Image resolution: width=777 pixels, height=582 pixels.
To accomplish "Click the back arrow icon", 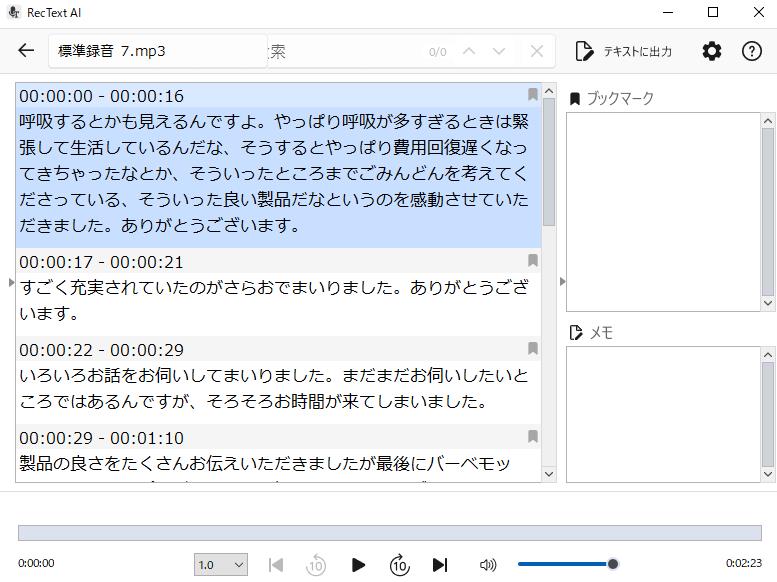I will [27, 51].
